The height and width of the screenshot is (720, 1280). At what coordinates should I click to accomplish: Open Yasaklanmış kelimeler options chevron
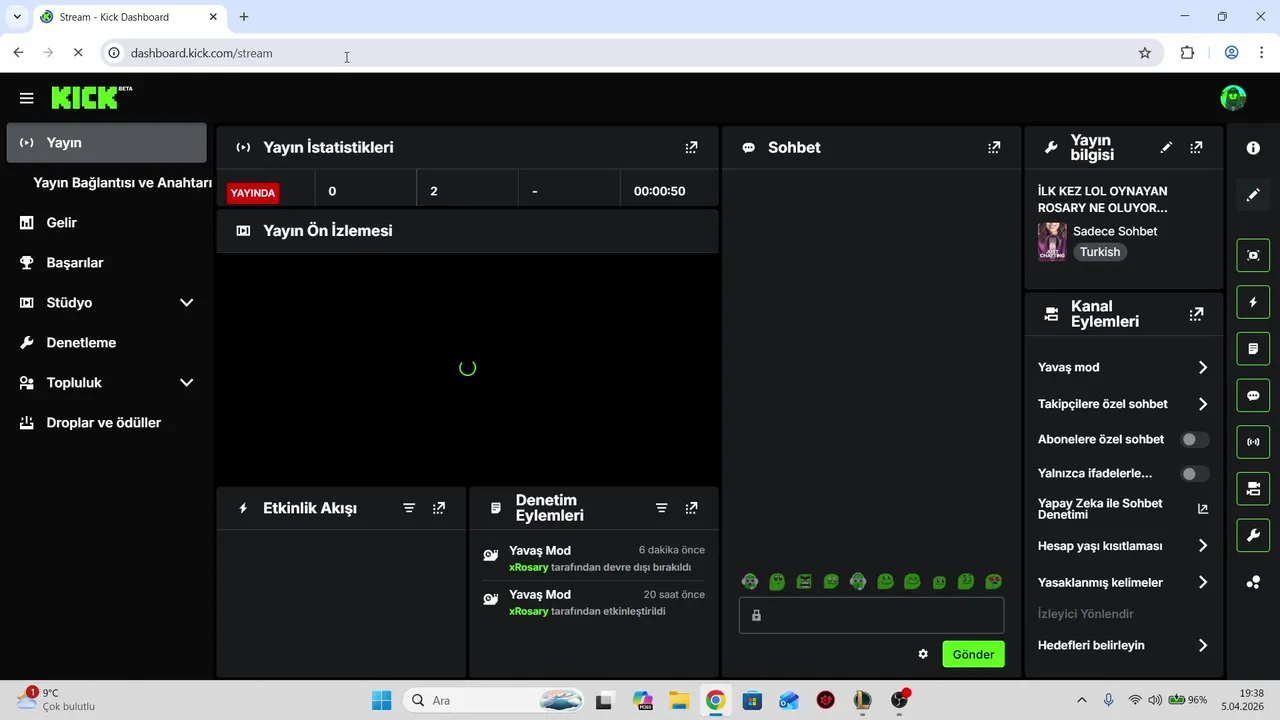coord(1203,582)
